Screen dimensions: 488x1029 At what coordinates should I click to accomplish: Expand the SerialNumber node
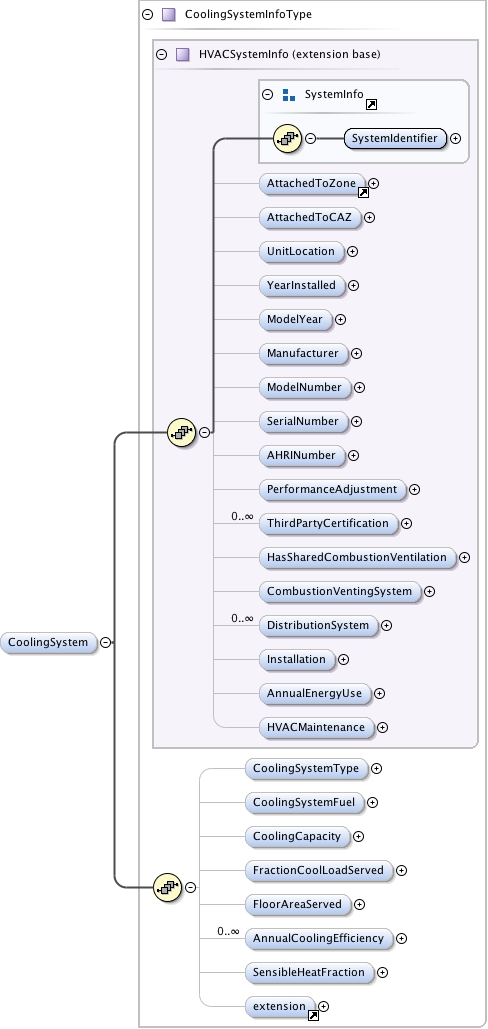coord(356,421)
